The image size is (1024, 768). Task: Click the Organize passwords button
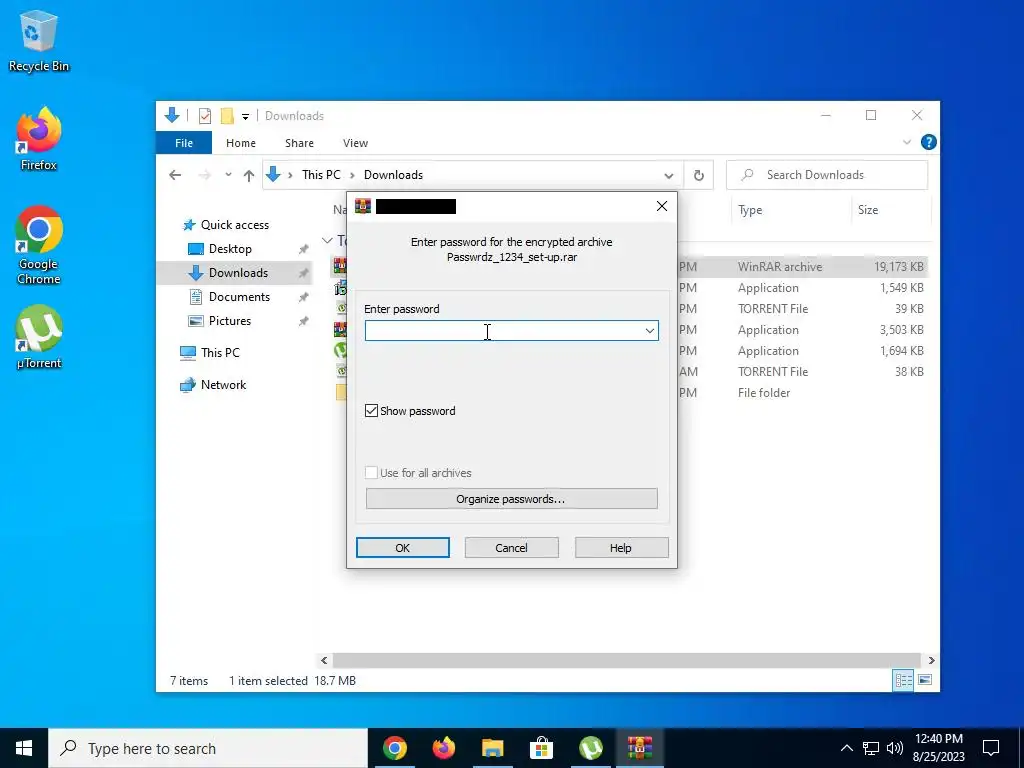click(x=511, y=499)
